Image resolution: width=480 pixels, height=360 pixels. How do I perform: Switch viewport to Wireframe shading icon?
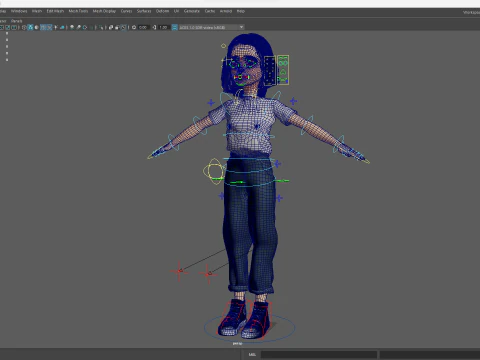pos(24,27)
